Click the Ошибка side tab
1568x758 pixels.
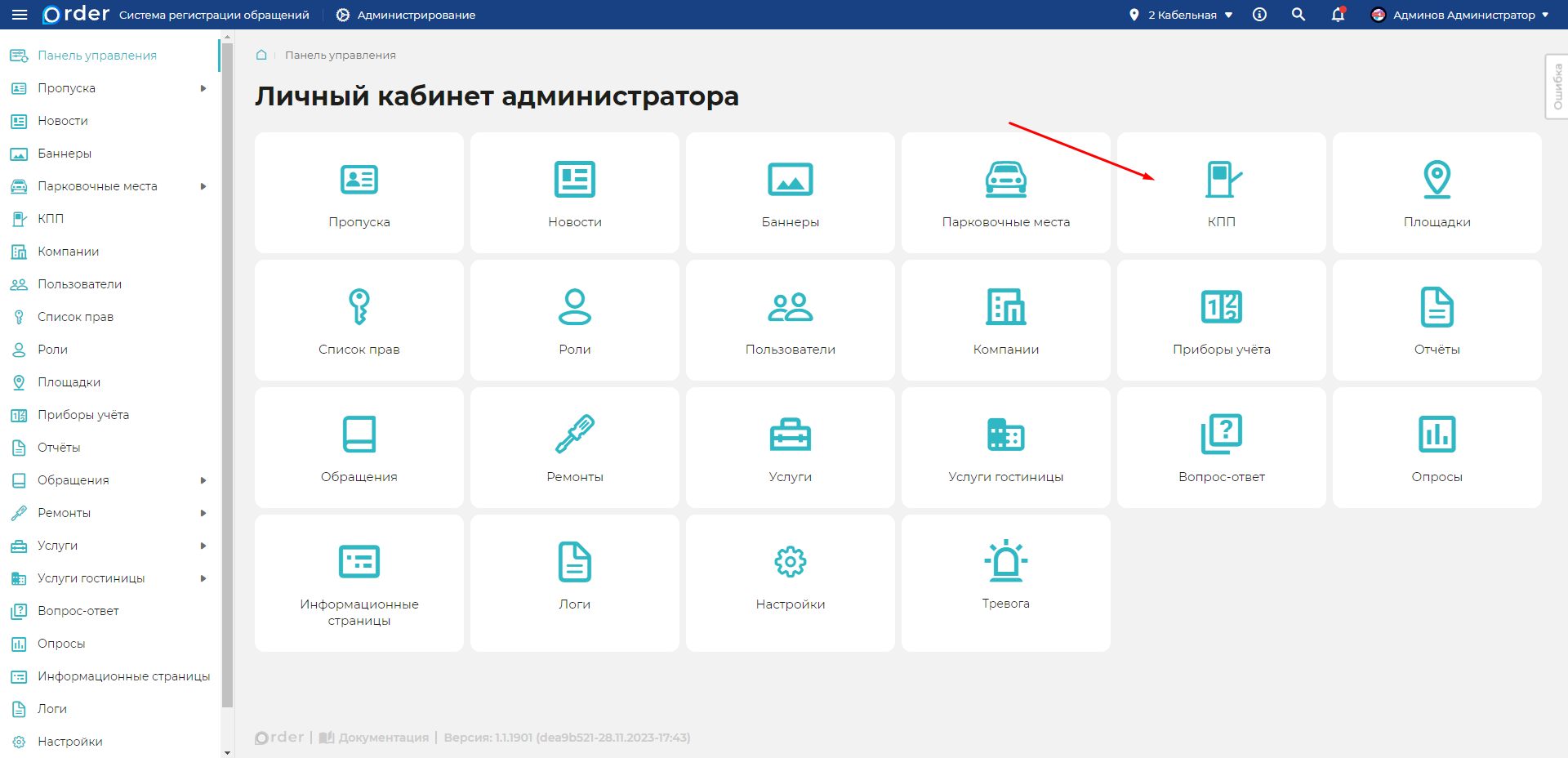click(1557, 87)
